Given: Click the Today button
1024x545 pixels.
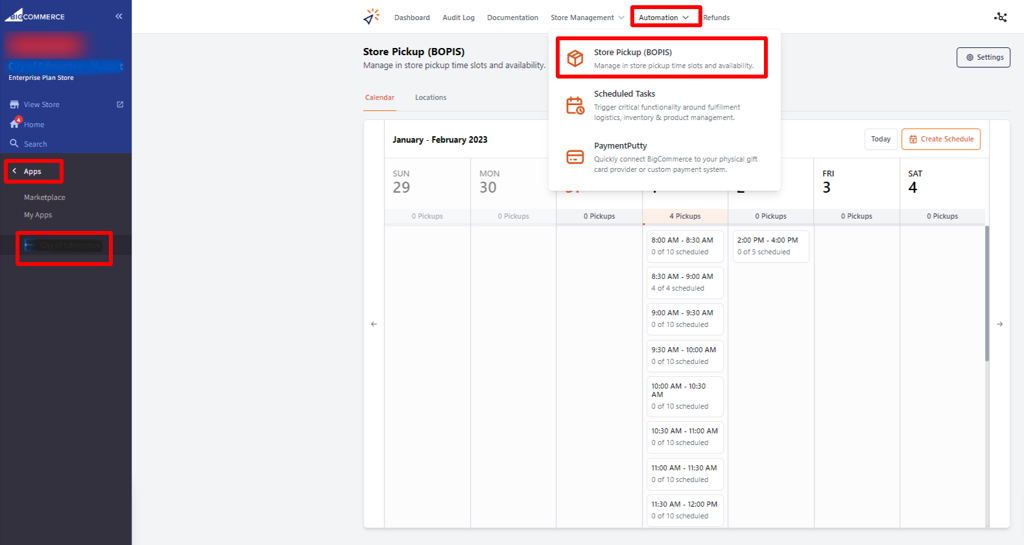Looking at the screenshot, I should [x=880, y=139].
